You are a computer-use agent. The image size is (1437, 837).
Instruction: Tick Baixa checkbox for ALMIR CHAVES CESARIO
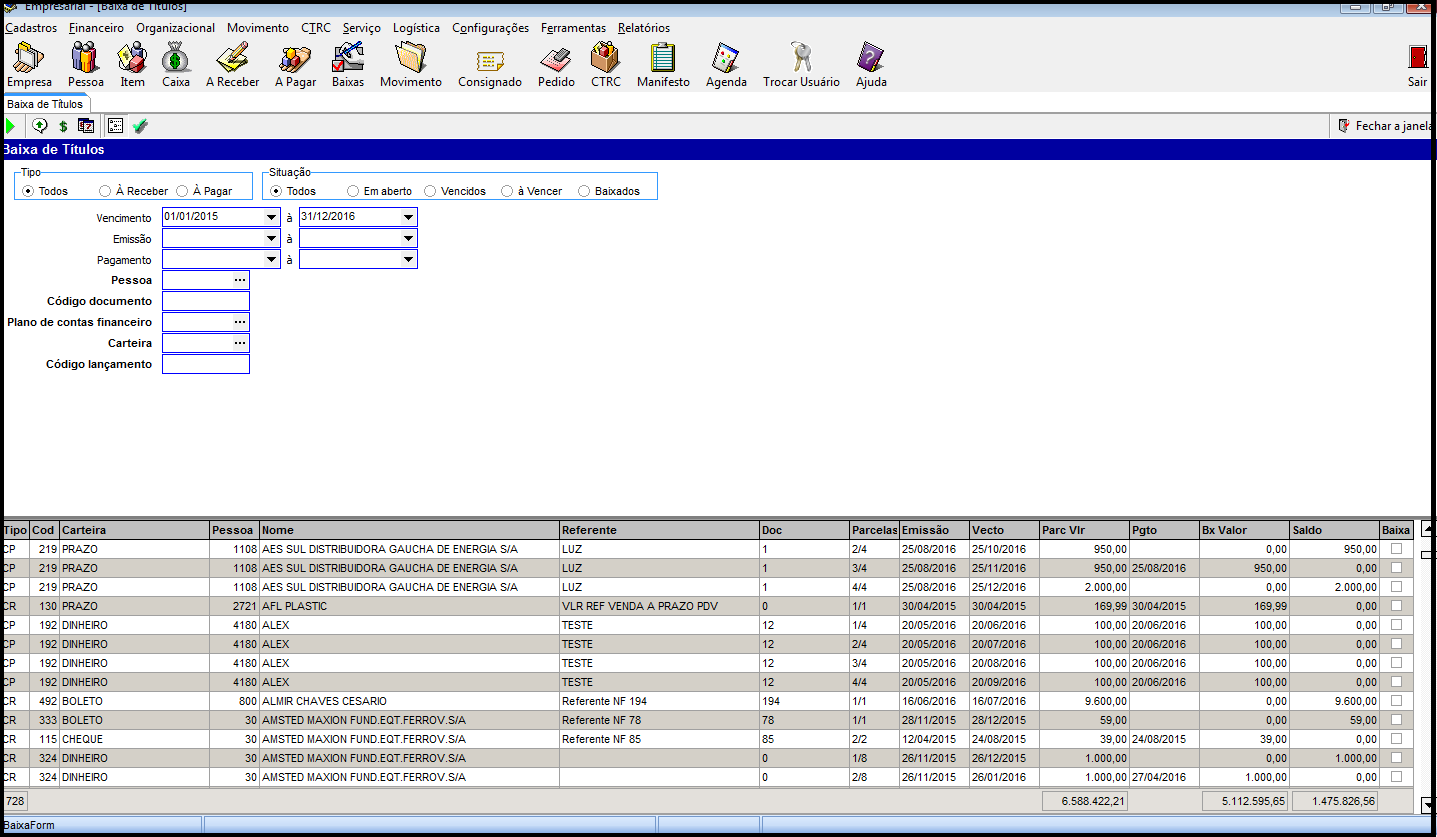tap(1396, 701)
